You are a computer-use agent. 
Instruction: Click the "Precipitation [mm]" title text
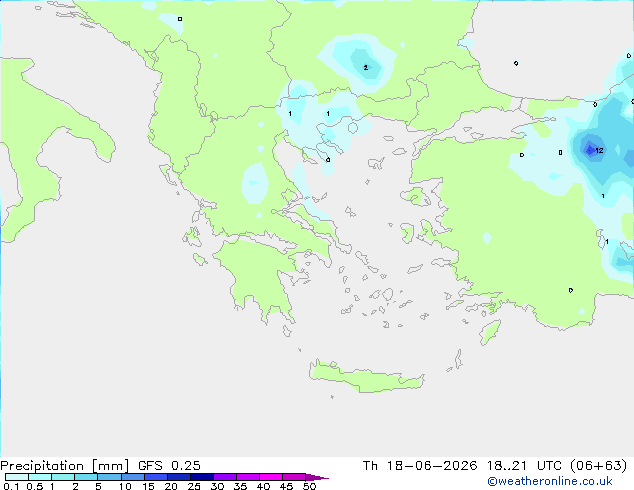(x=65, y=466)
